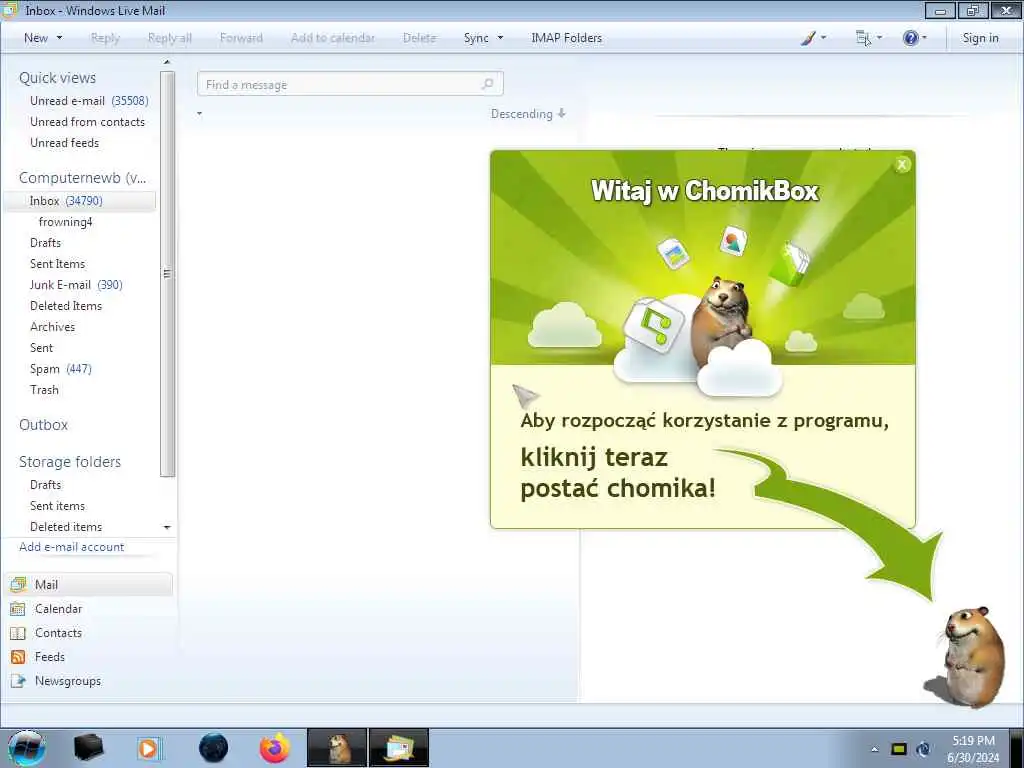
Task: Click the Windows Live Mail title bar icon
Action: pos(10,10)
